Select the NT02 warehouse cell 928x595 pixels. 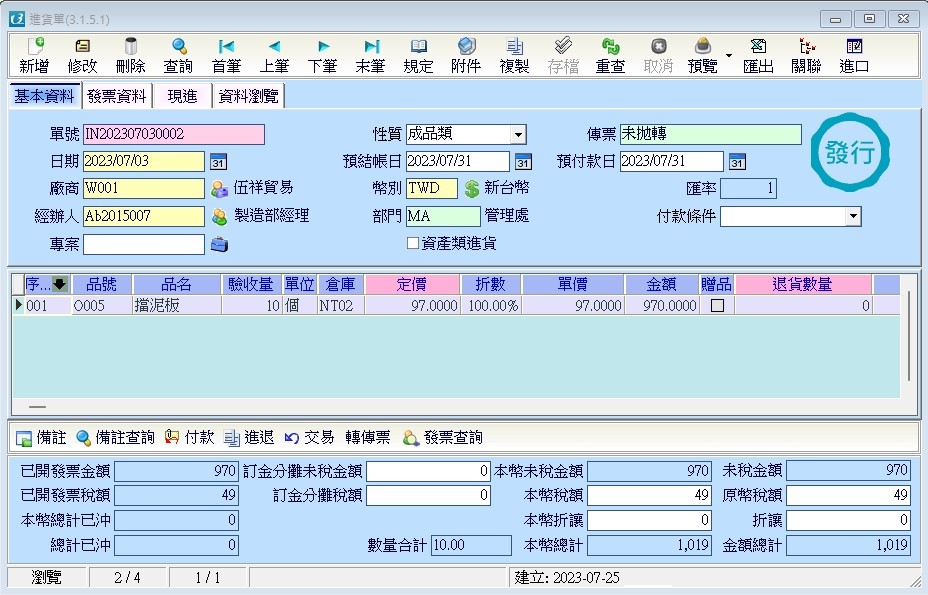(x=340, y=305)
